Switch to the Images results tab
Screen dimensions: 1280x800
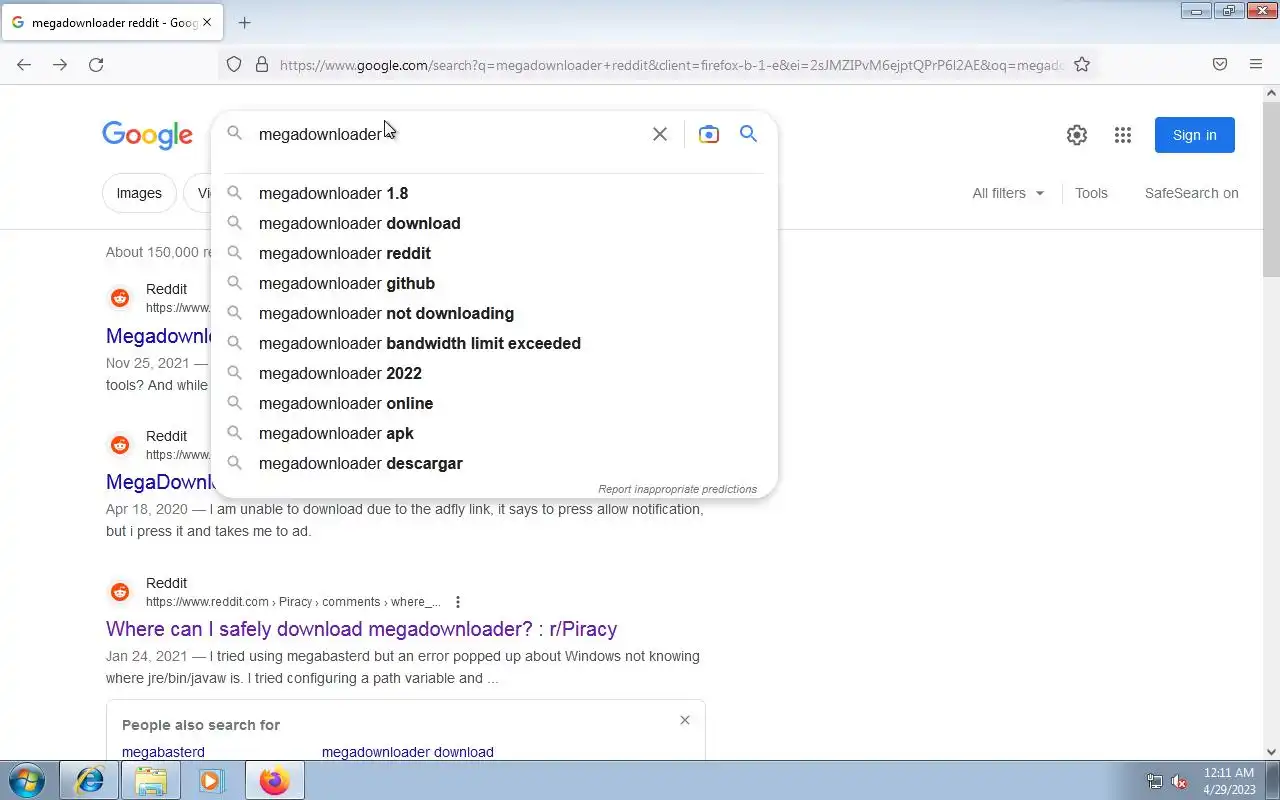[139, 193]
